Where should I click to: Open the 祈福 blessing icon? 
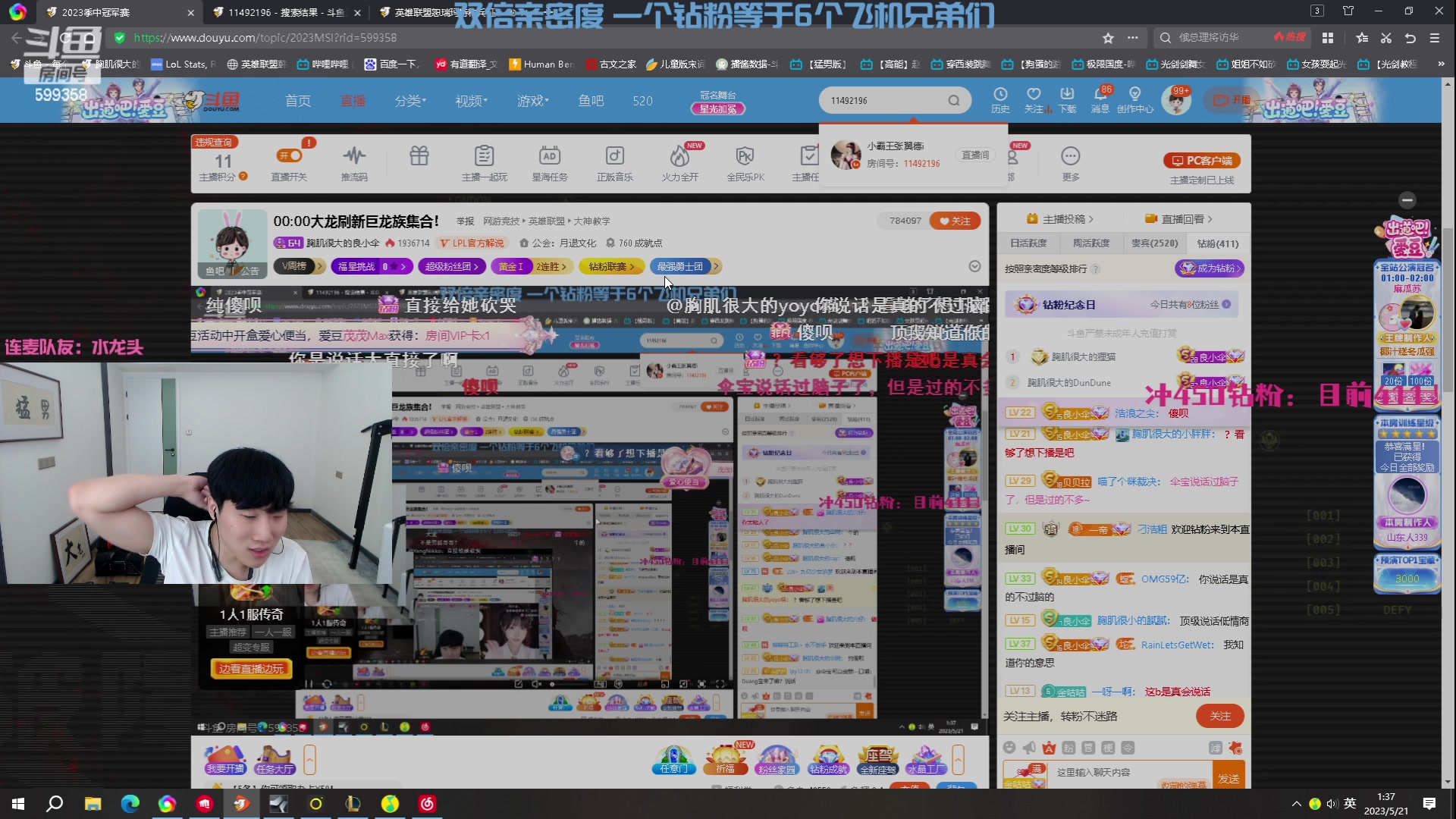tap(726, 758)
